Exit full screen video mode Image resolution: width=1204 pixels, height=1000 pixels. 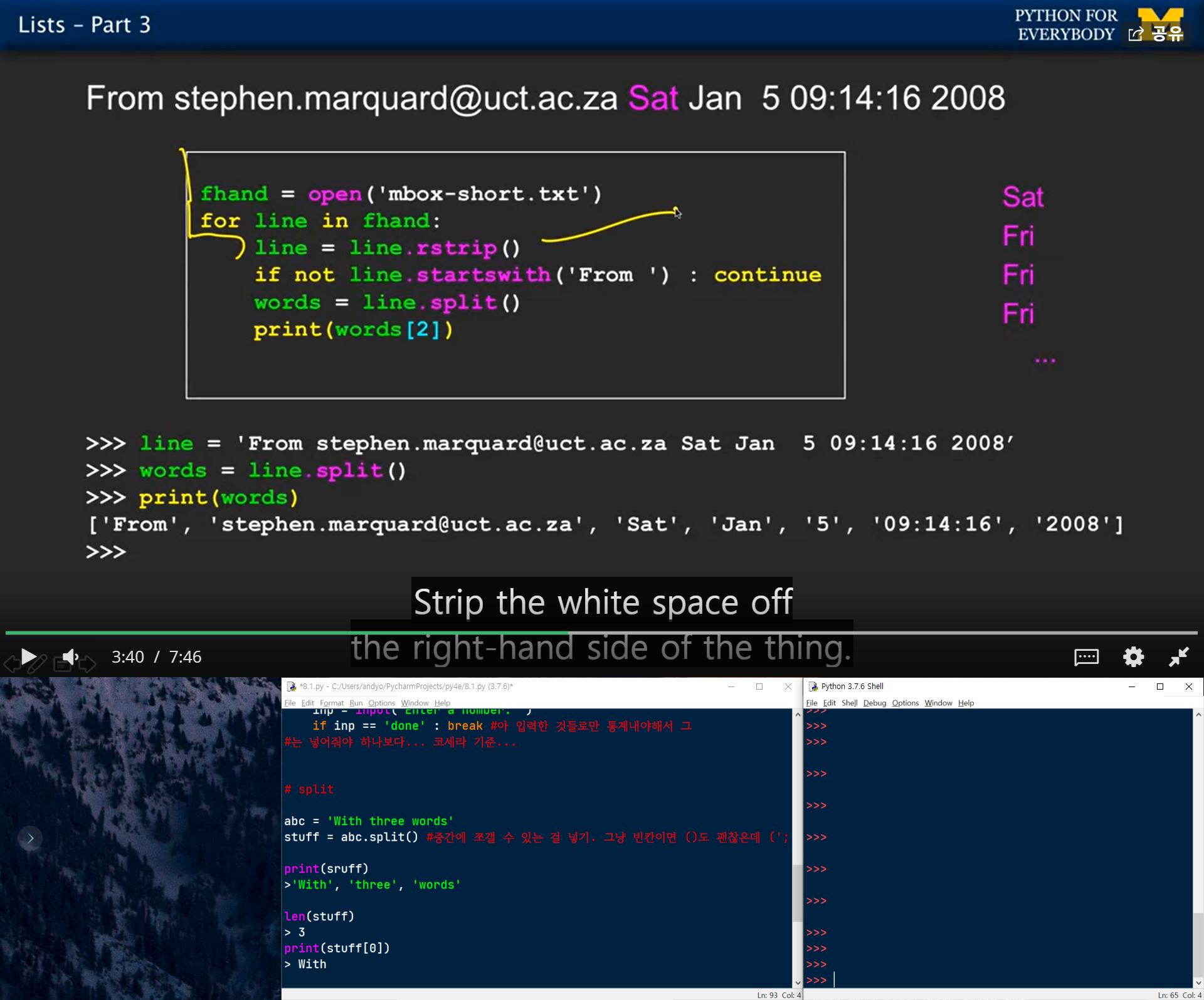pyautogui.click(x=1179, y=656)
